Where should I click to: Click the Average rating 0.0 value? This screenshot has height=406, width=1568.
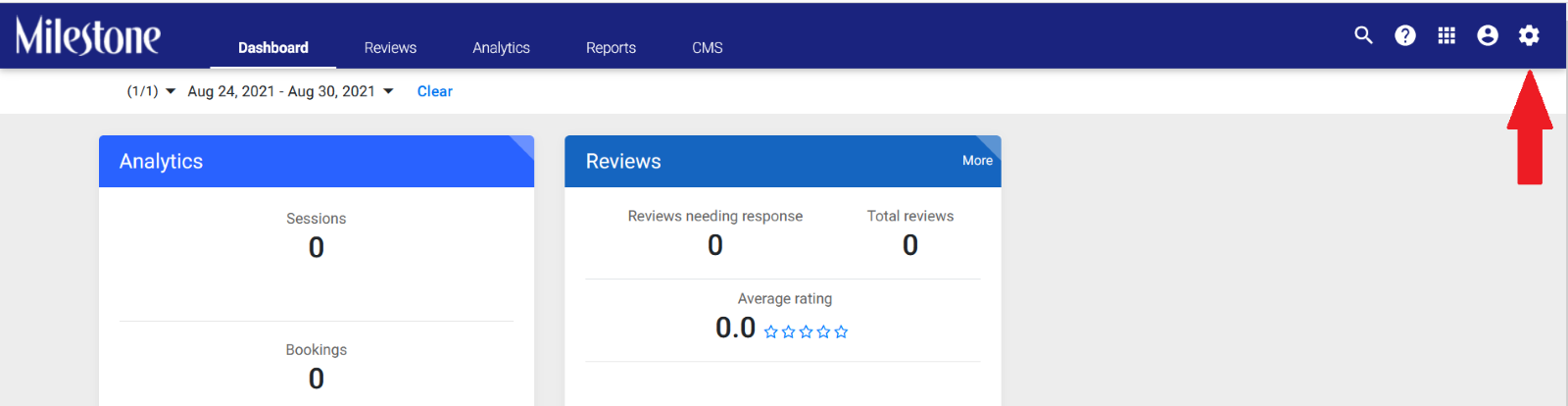coord(735,328)
